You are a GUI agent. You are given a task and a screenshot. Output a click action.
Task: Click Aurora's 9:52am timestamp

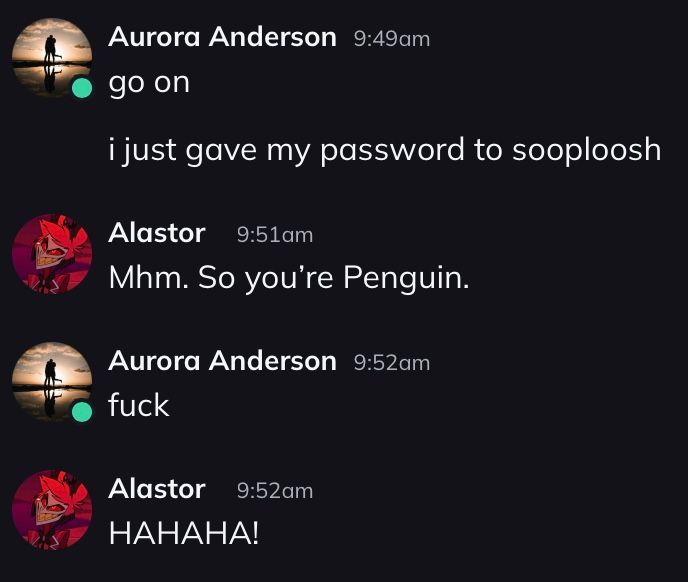click(x=392, y=363)
